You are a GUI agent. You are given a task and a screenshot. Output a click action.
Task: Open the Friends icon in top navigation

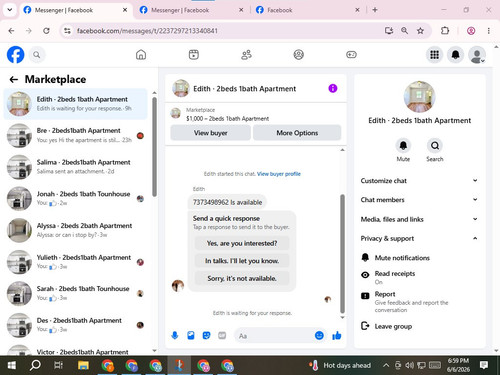coord(246,55)
